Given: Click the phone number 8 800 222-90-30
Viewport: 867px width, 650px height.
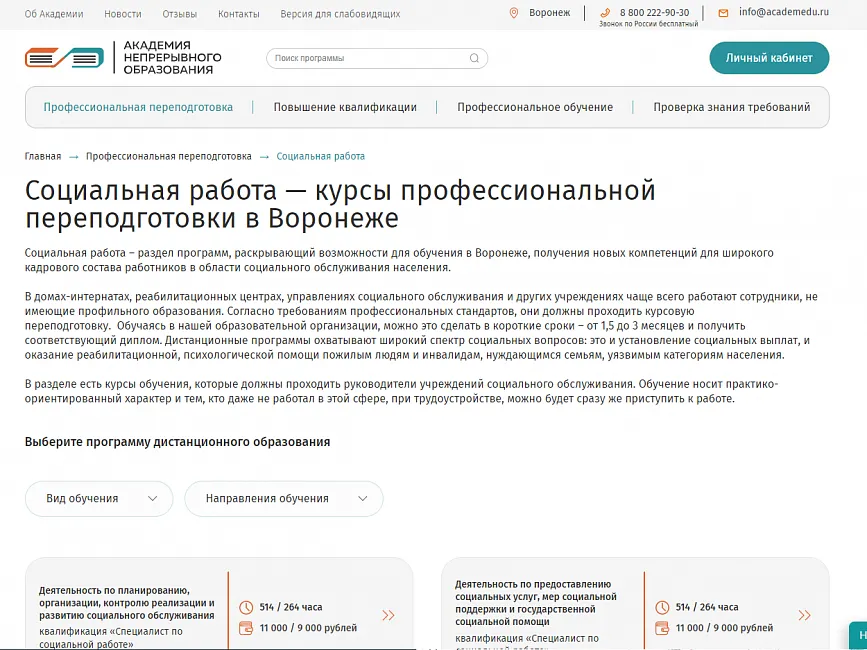Looking at the screenshot, I should 655,13.
